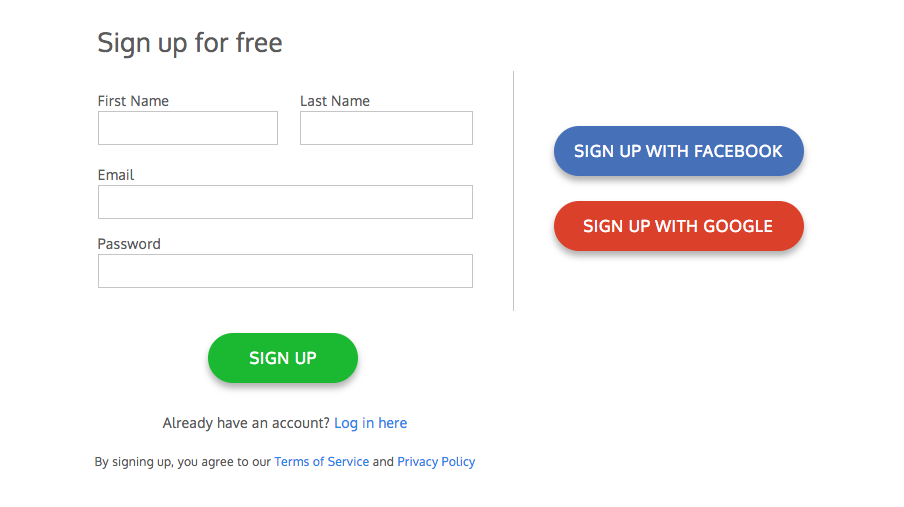This screenshot has height=507, width=904.
Task: Click the Password label text
Action: pyautogui.click(x=129, y=244)
